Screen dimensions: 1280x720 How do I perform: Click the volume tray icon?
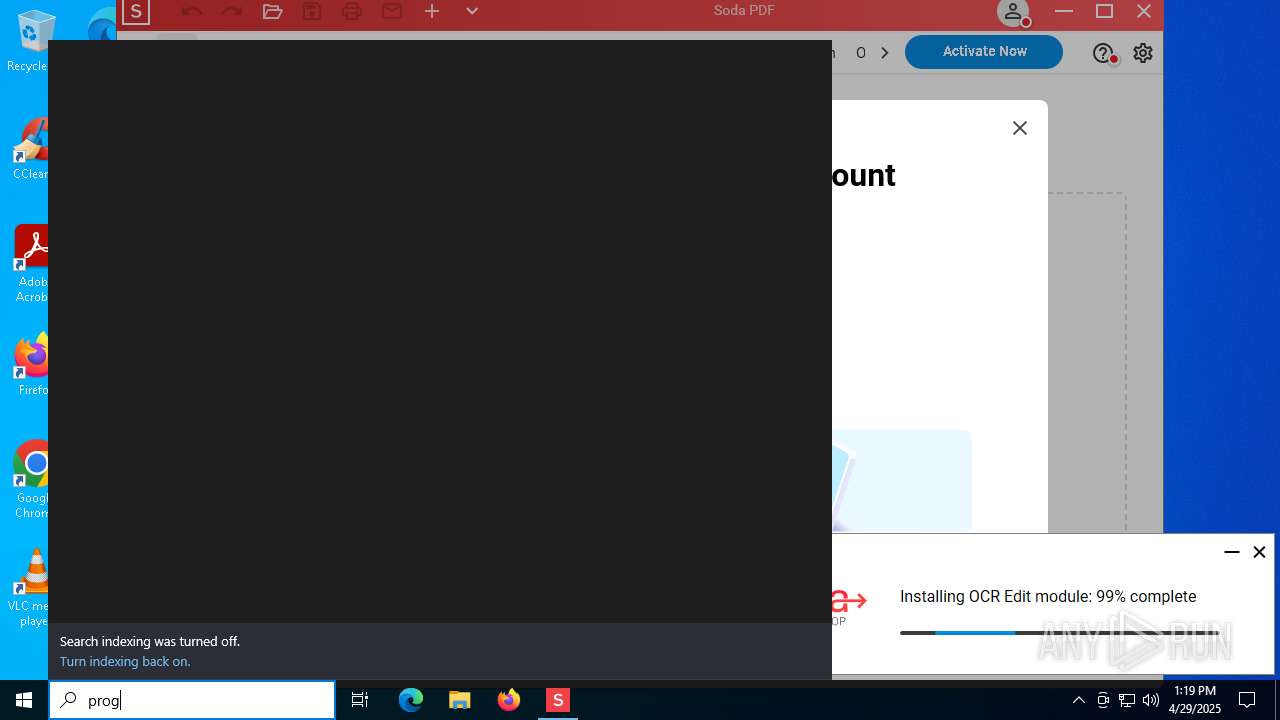(x=1151, y=700)
